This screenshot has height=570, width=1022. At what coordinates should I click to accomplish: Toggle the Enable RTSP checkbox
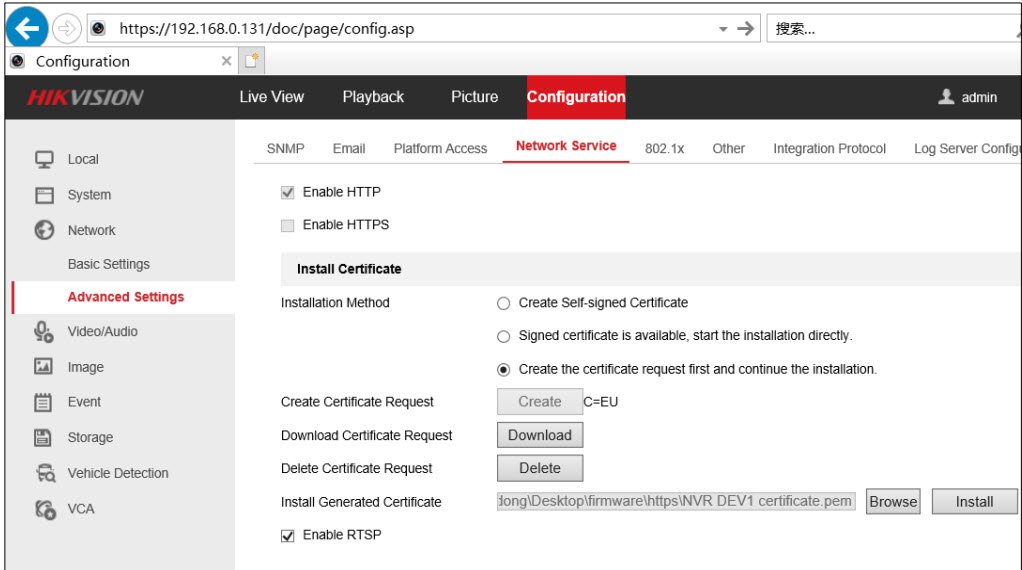coord(288,535)
